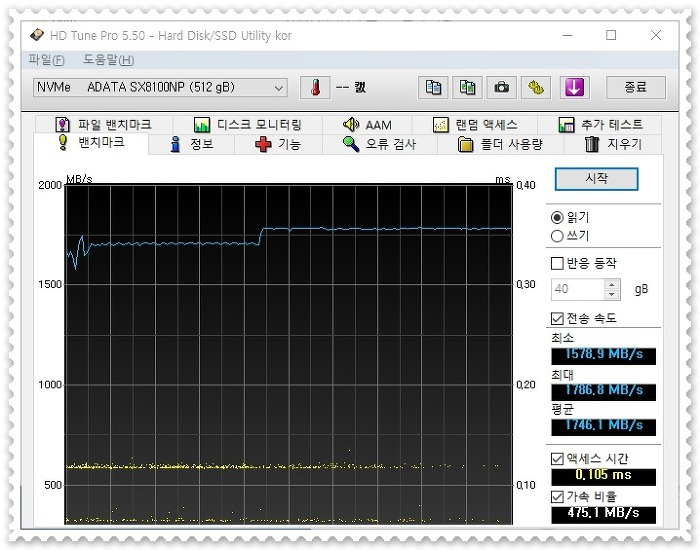
Task: Minimize the HD Tune Pro window
Action: [567, 35]
